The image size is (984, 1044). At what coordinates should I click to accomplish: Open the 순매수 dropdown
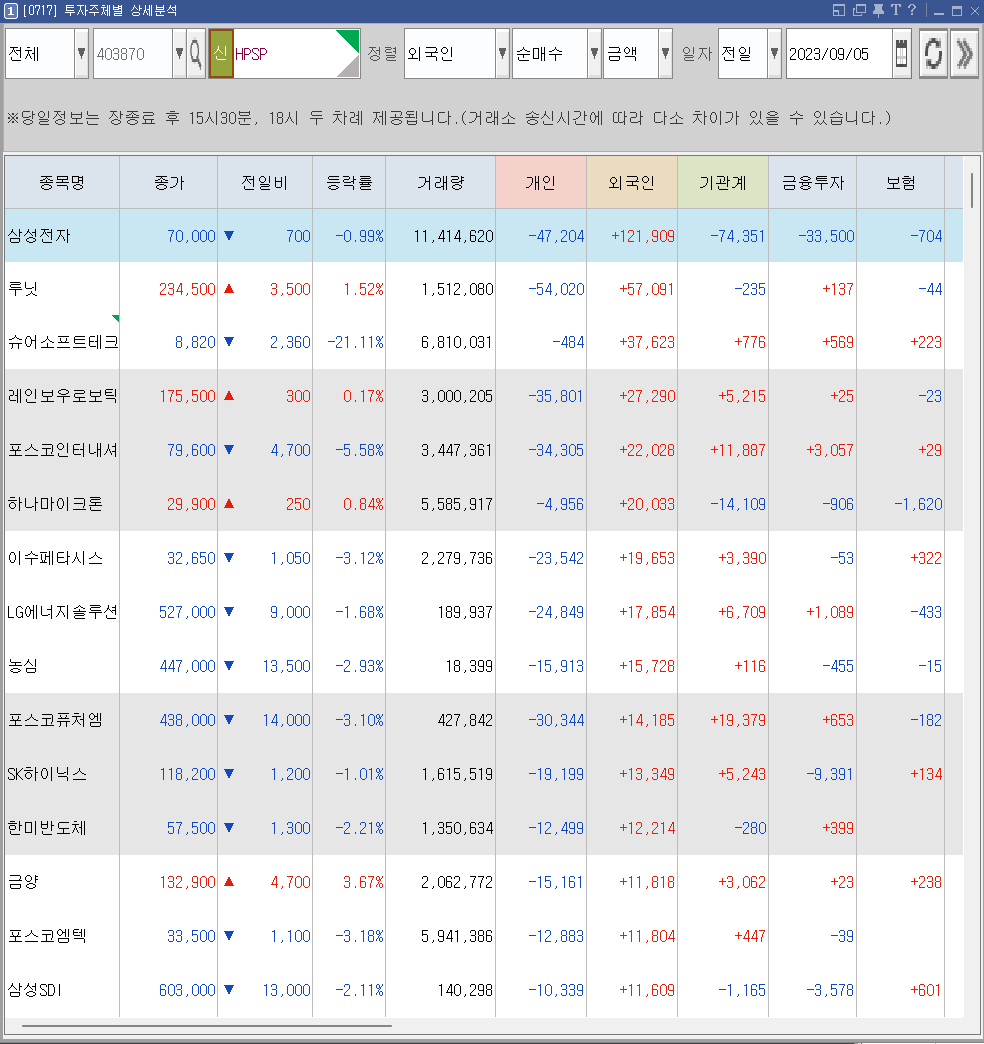595,53
